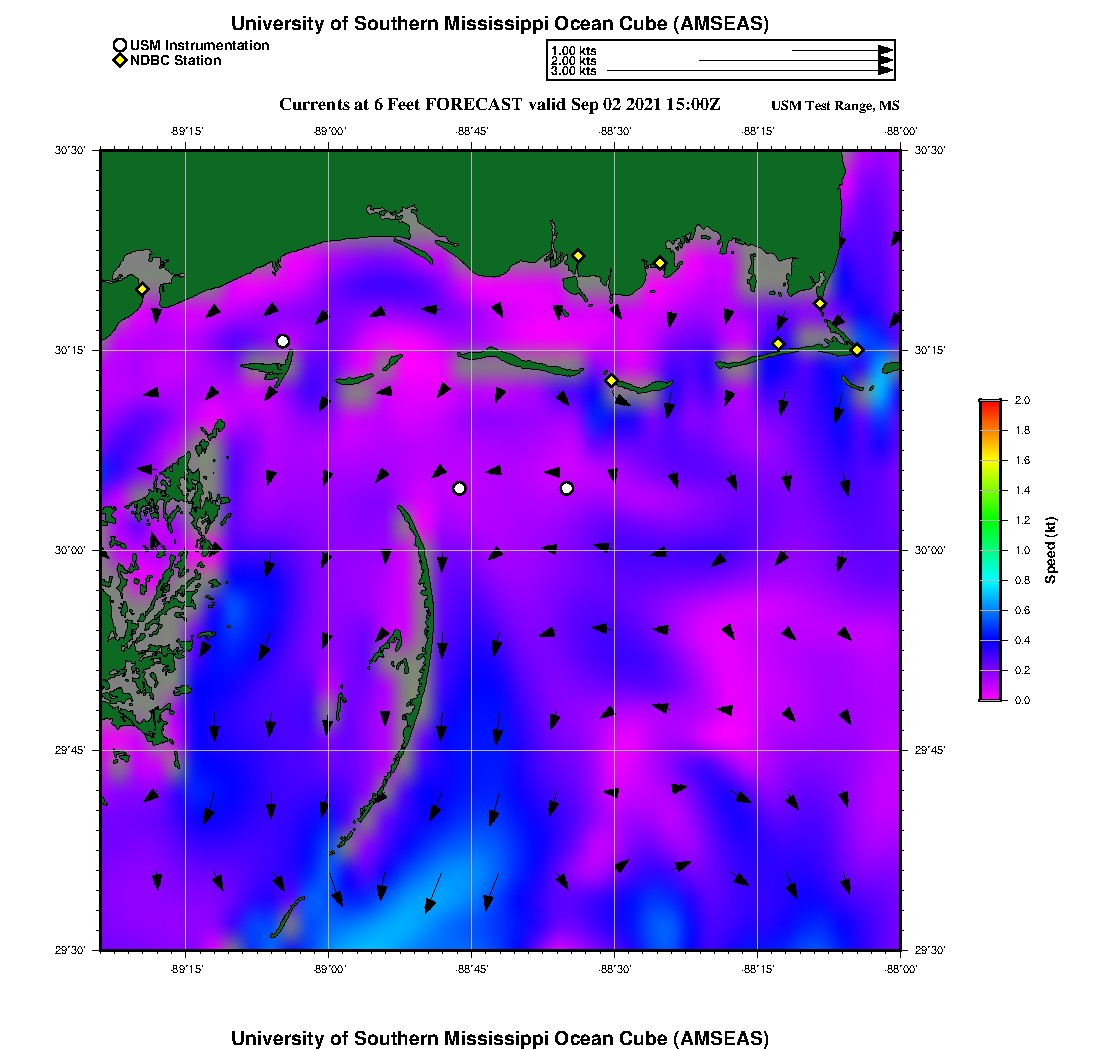Click the NDBC diamond on the central barrier island

tap(611, 380)
